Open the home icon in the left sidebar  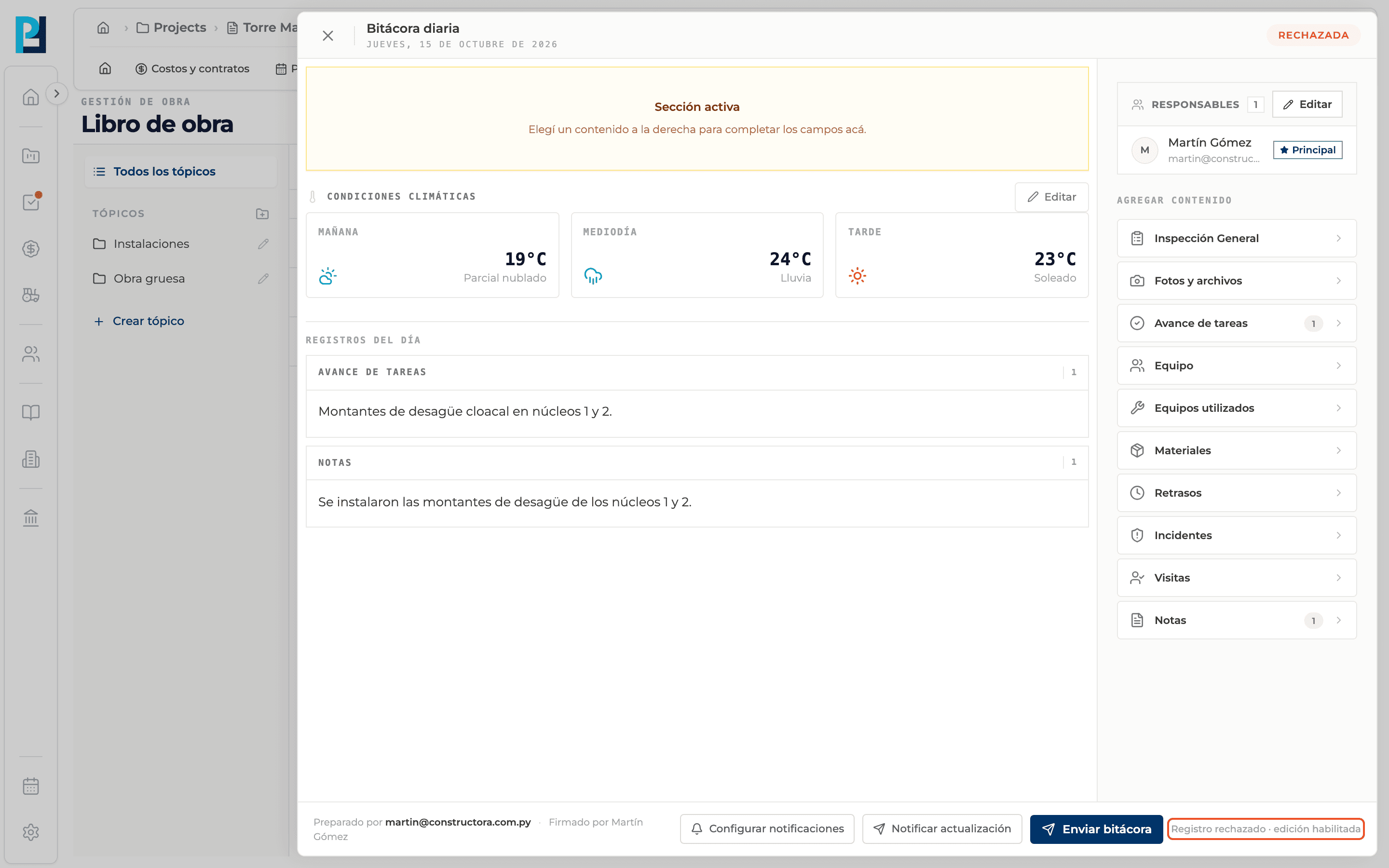tap(31, 97)
